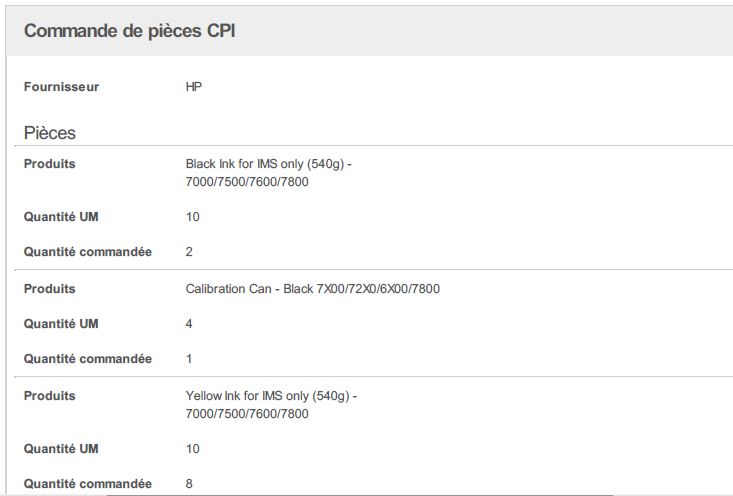The width and height of the screenshot is (733, 496).
Task: Click Quantité UM label for Calibration Can
Action: (x=61, y=324)
